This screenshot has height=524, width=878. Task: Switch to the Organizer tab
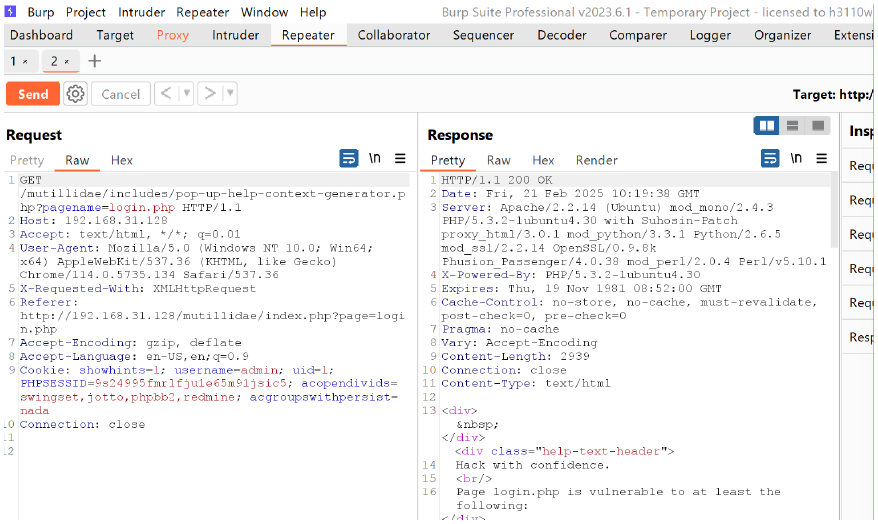[782, 35]
